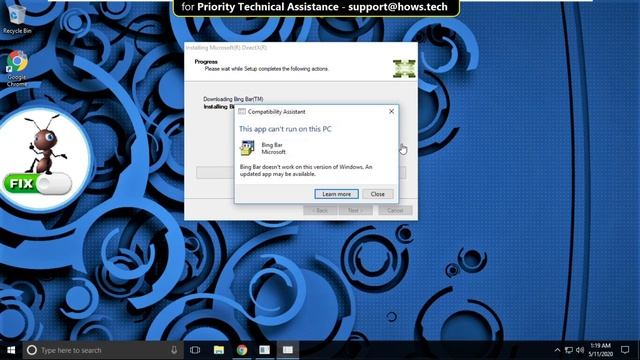The width and height of the screenshot is (640, 360).
Task: Click the 'This app can't run on this PC' heading
Action: (285, 129)
